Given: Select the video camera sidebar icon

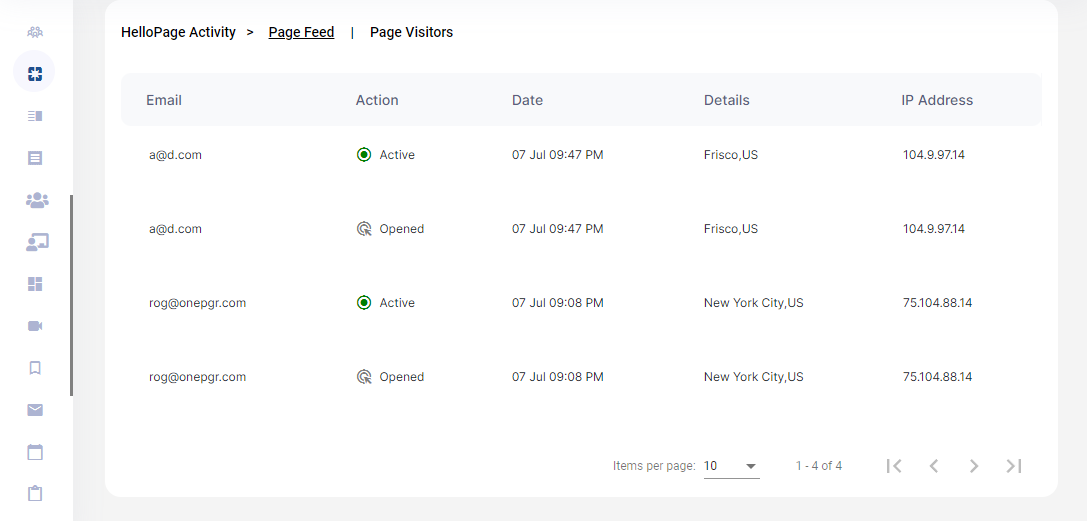Looking at the screenshot, I should (35, 326).
